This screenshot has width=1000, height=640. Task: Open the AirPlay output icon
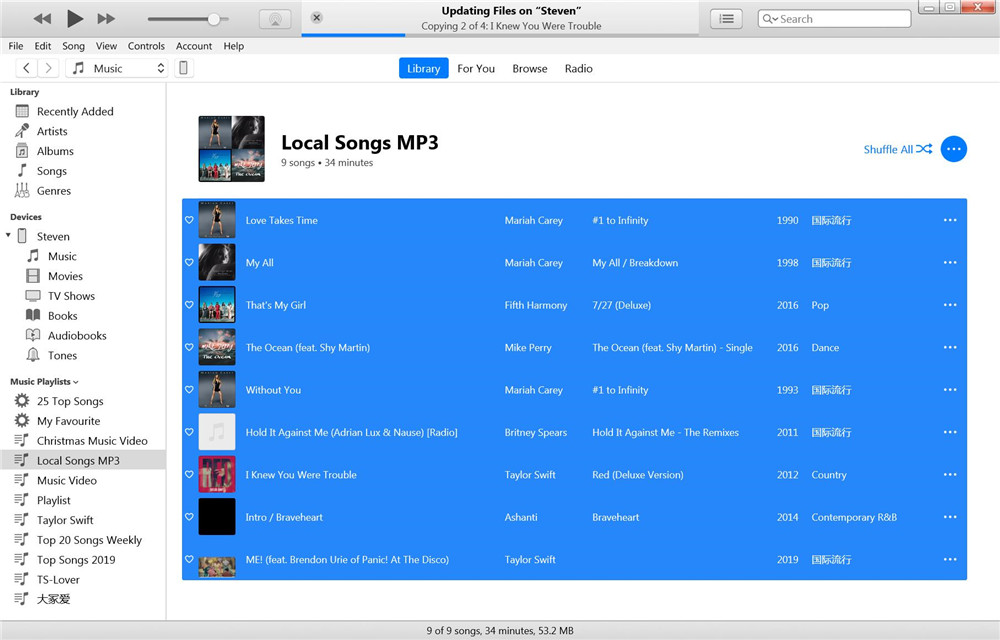(x=276, y=18)
